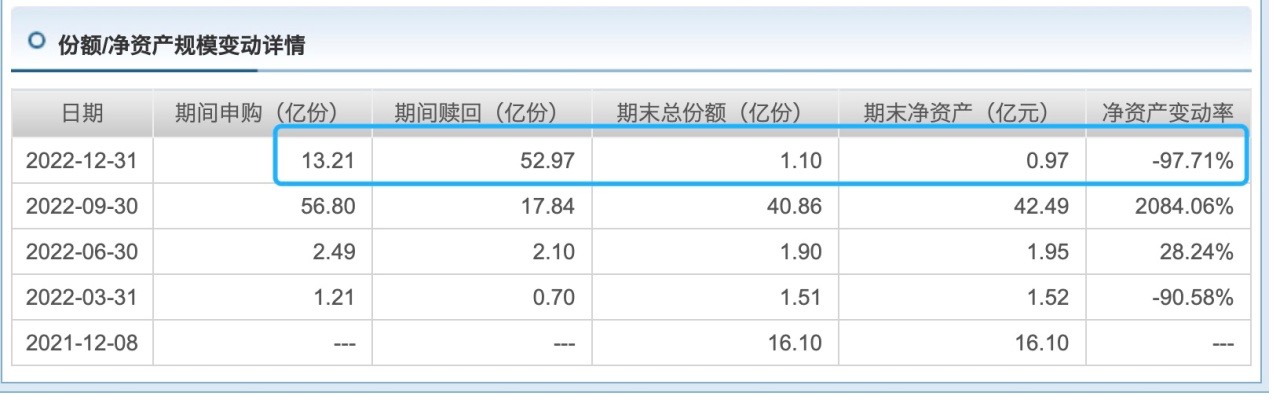Select the 42.49 net asset value

coord(1045,206)
